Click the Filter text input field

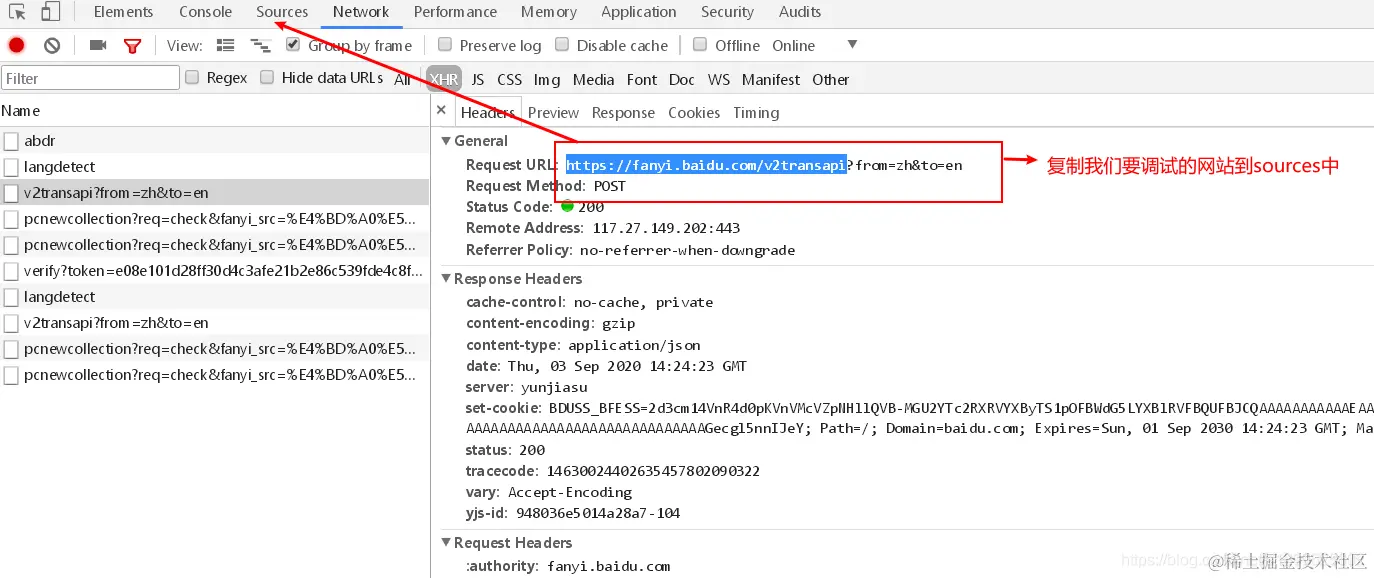point(91,78)
